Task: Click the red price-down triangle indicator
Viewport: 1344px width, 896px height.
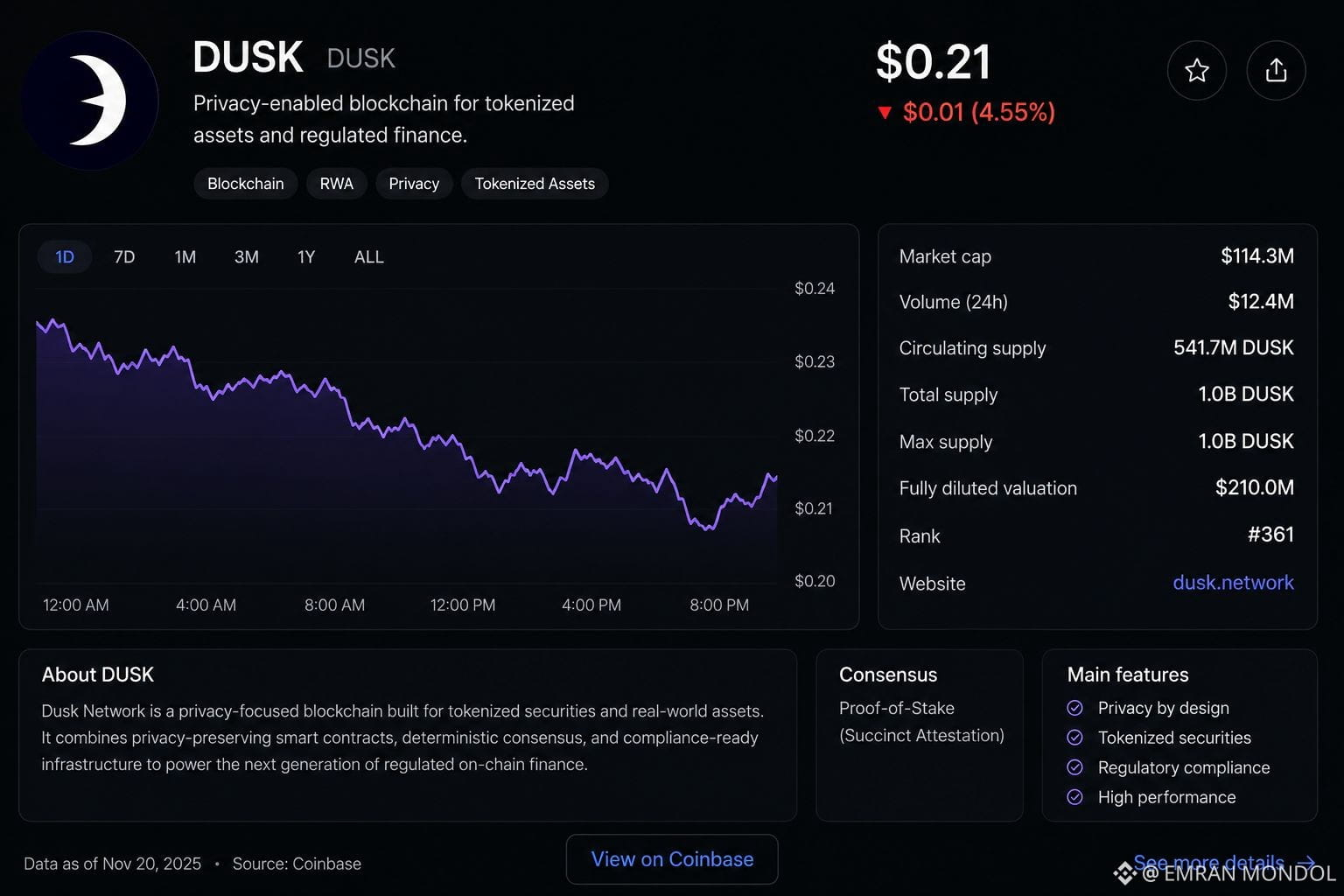Action: [885, 113]
